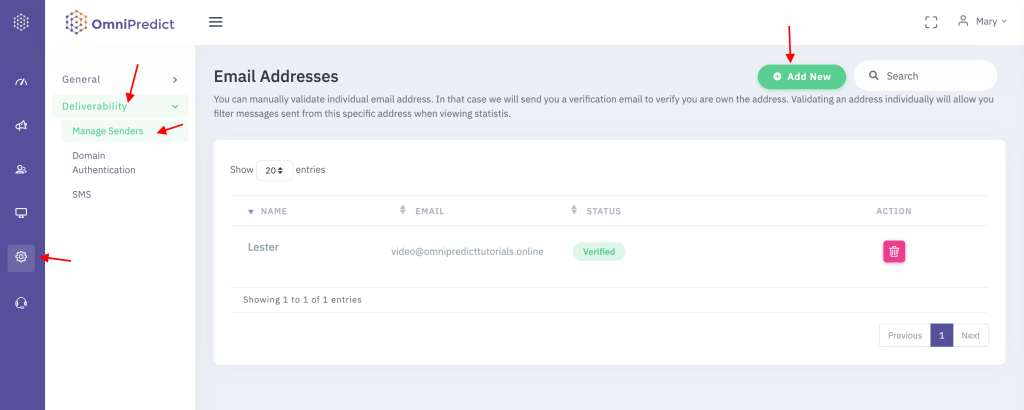Click the monitor icon in sidebar
1024x410 pixels.
click(21, 213)
